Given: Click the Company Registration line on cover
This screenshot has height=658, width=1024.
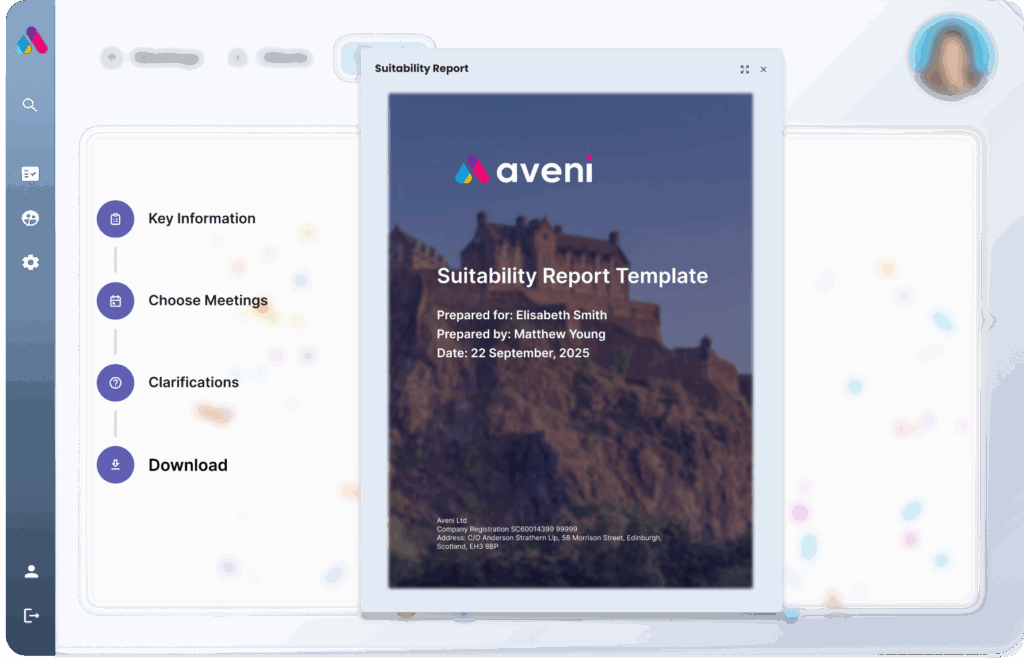Looking at the screenshot, I should 507,529.
